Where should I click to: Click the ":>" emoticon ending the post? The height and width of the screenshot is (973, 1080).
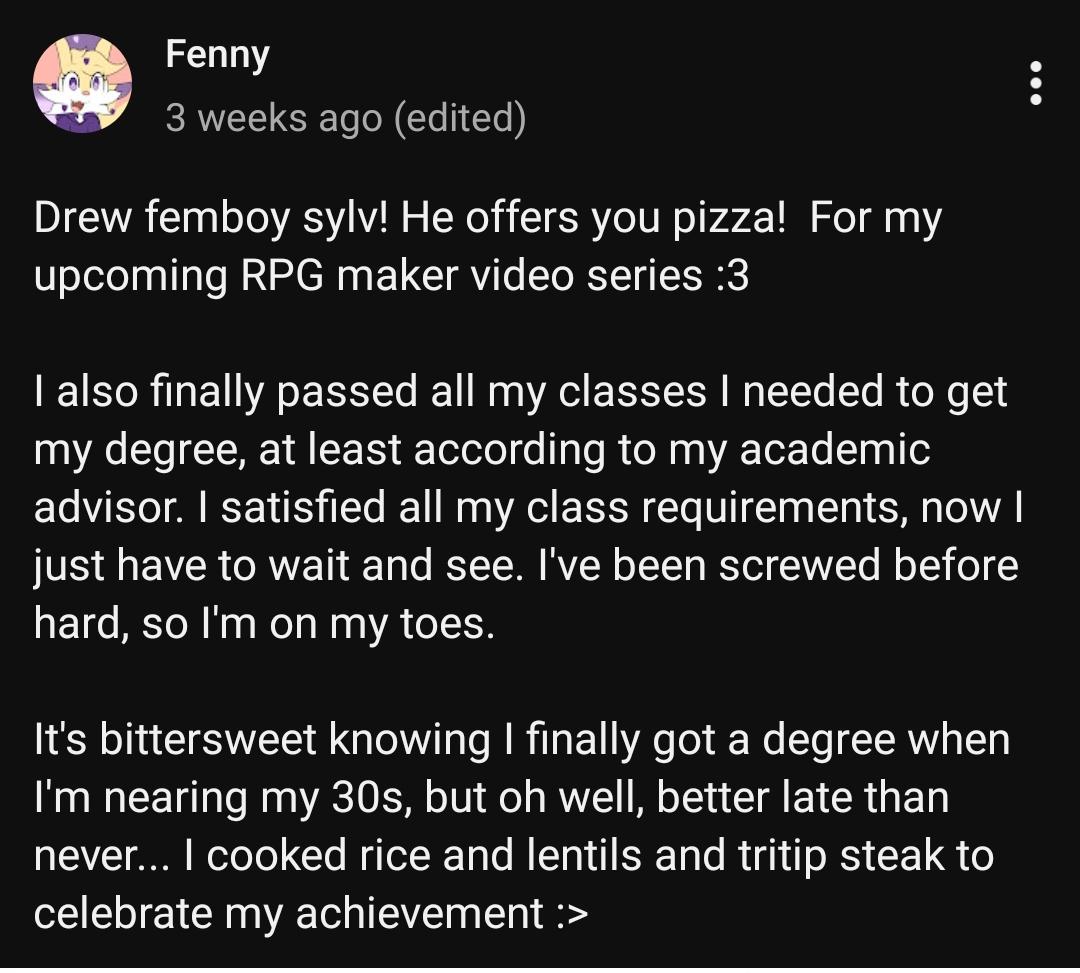[567, 914]
